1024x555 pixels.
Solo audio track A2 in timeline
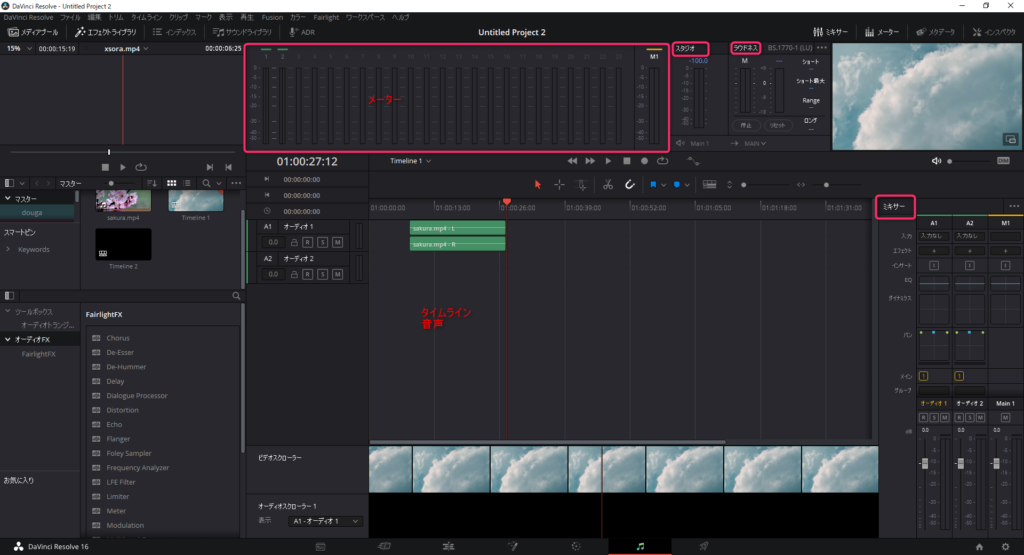323,274
